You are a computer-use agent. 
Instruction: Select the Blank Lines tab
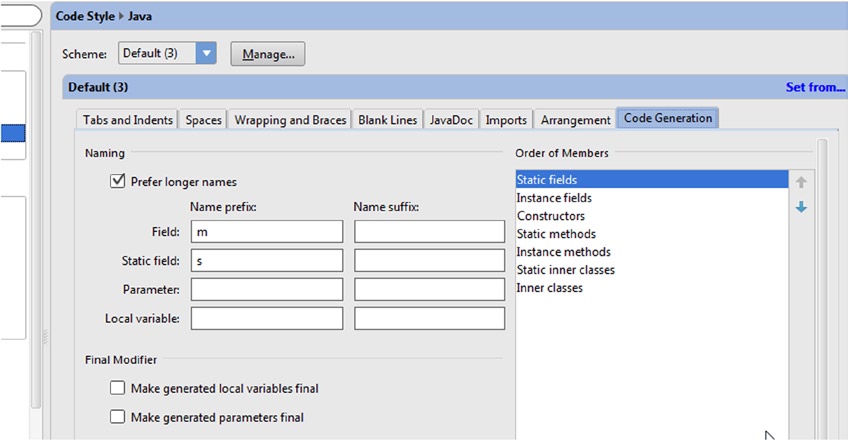click(387, 120)
